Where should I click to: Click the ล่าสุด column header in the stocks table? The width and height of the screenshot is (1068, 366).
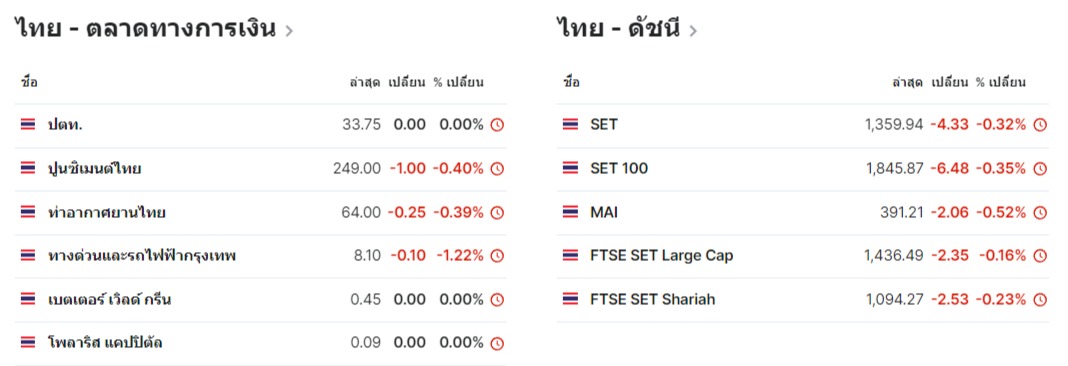point(364,82)
